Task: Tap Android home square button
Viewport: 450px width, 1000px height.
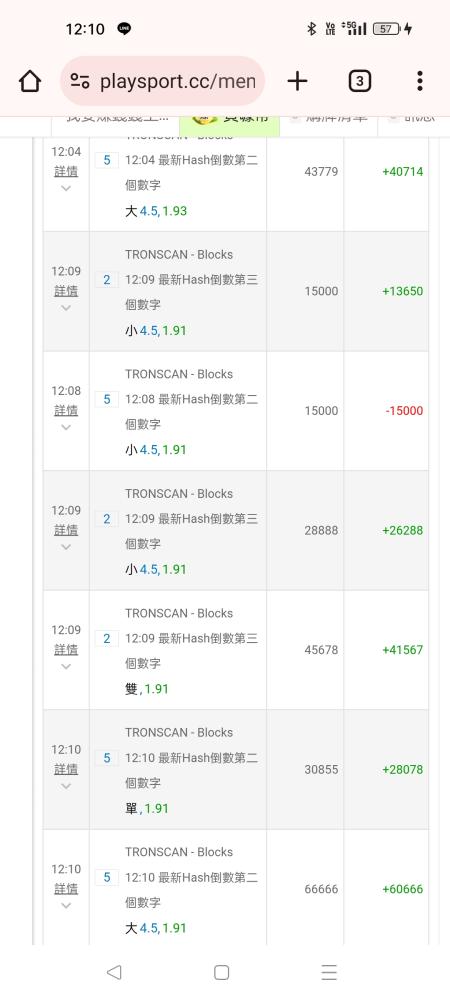Action: tap(221, 972)
